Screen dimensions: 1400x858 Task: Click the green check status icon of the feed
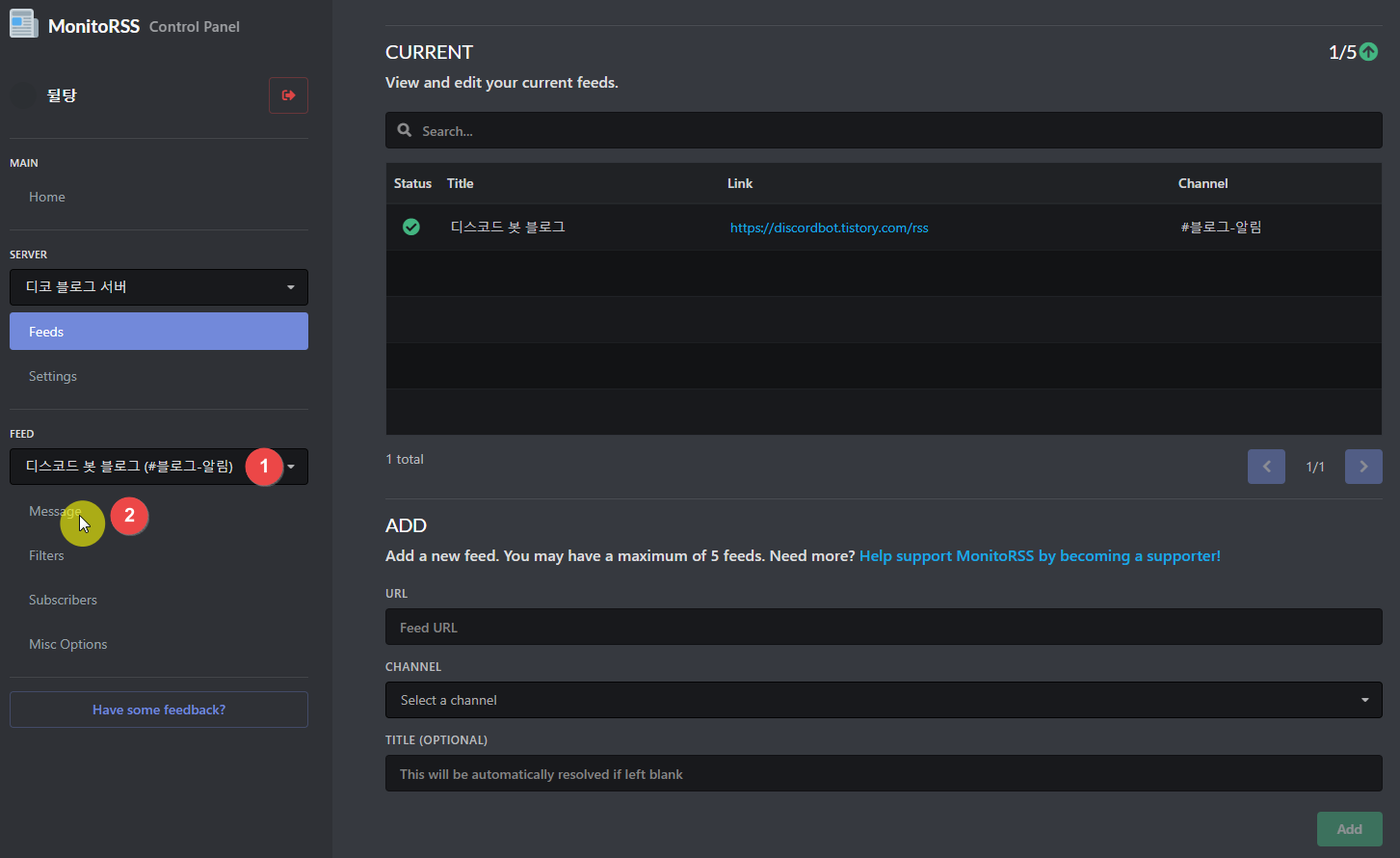[x=411, y=227]
